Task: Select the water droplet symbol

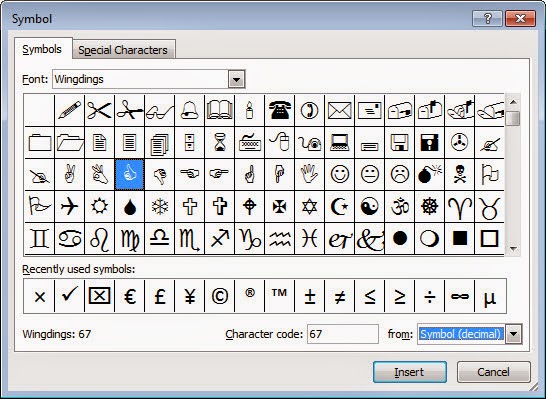Action: (x=130, y=206)
